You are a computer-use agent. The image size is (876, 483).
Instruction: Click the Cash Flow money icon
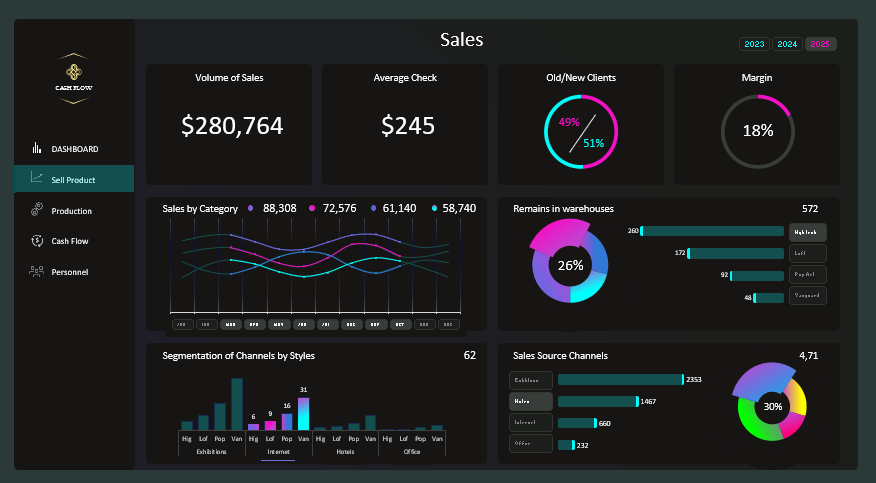click(36, 241)
